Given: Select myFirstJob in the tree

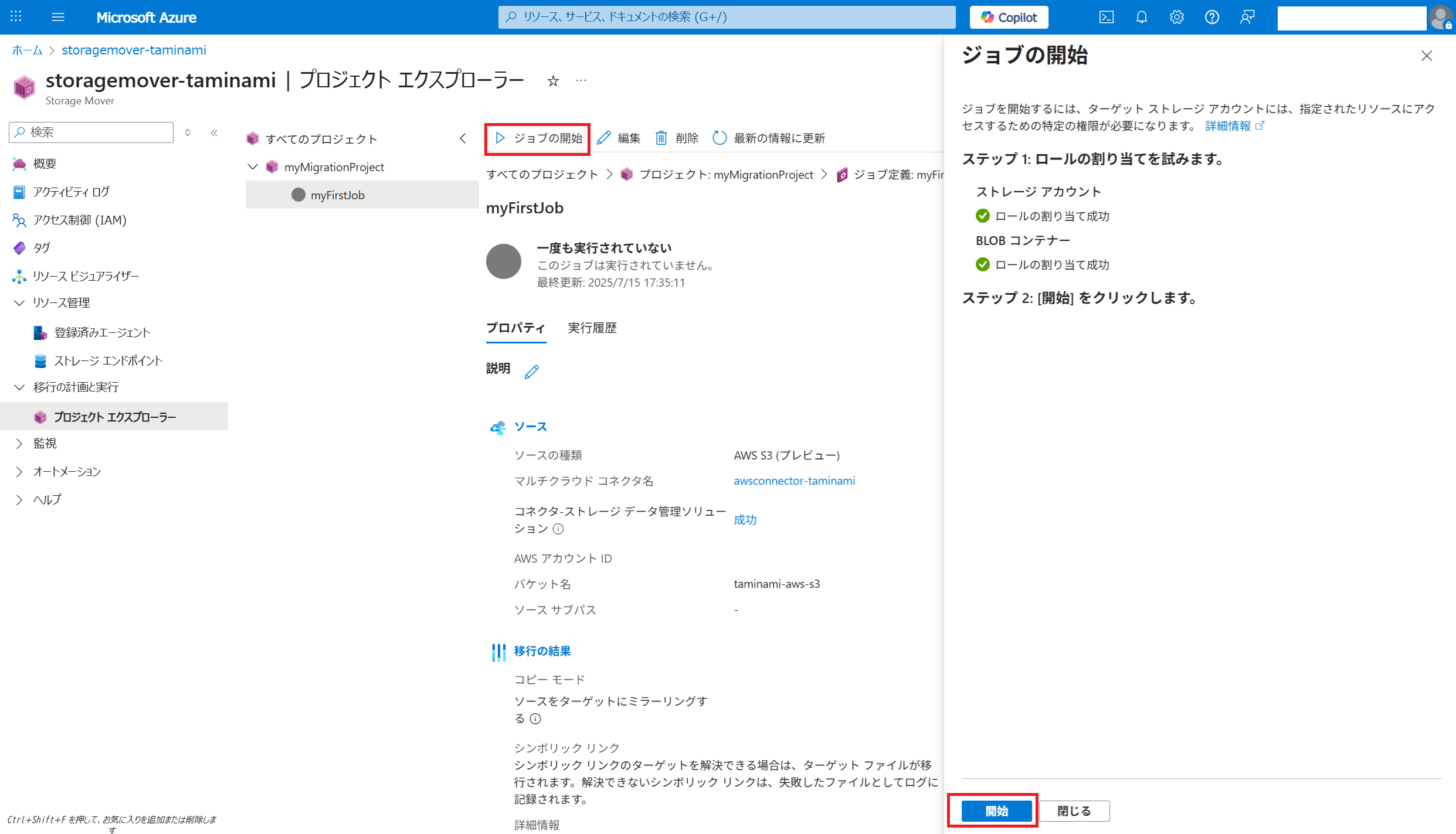Looking at the screenshot, I should [362, 195].
